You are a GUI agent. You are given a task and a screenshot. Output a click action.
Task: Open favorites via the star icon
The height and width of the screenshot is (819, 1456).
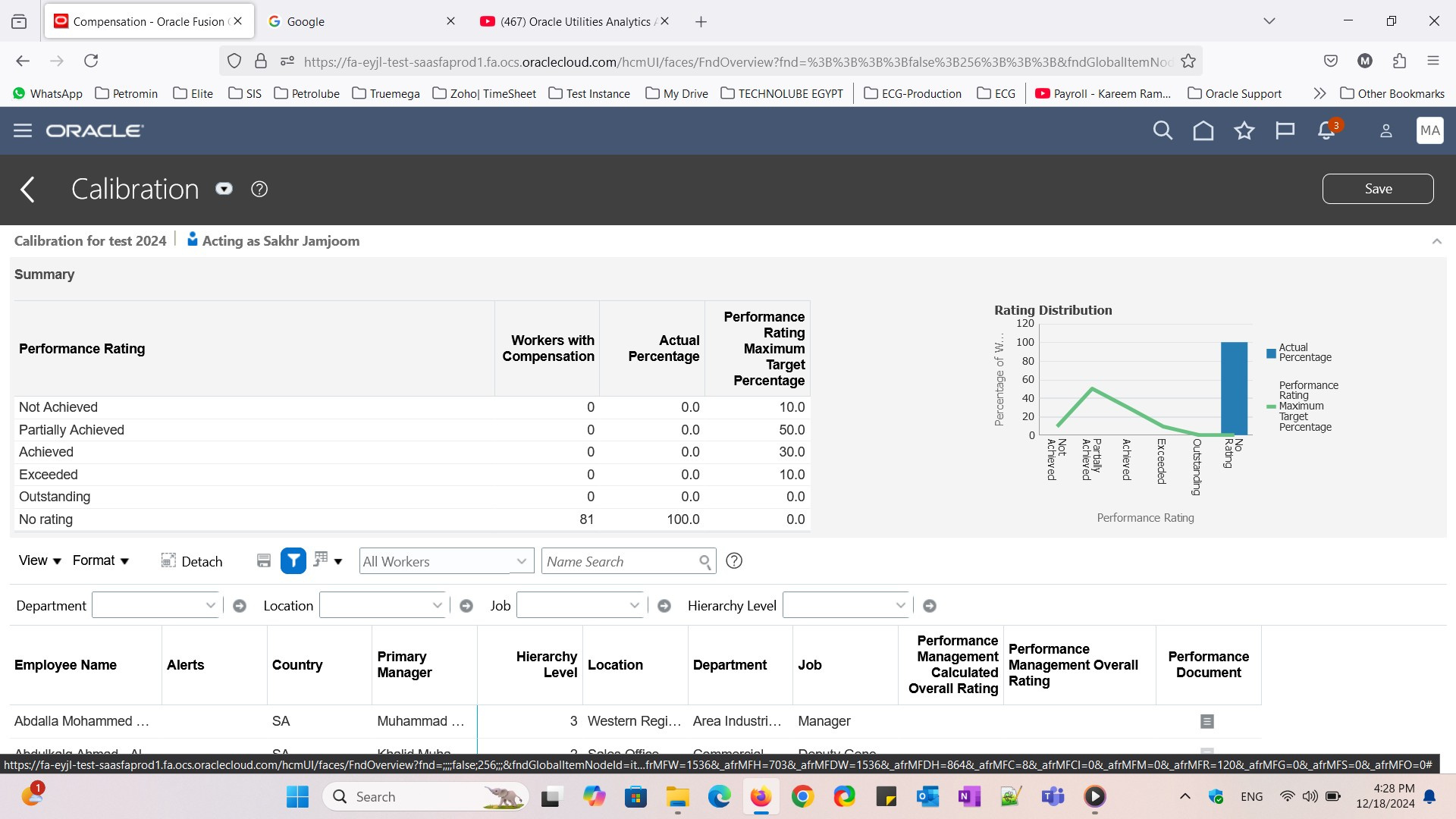pos(1244,130)
